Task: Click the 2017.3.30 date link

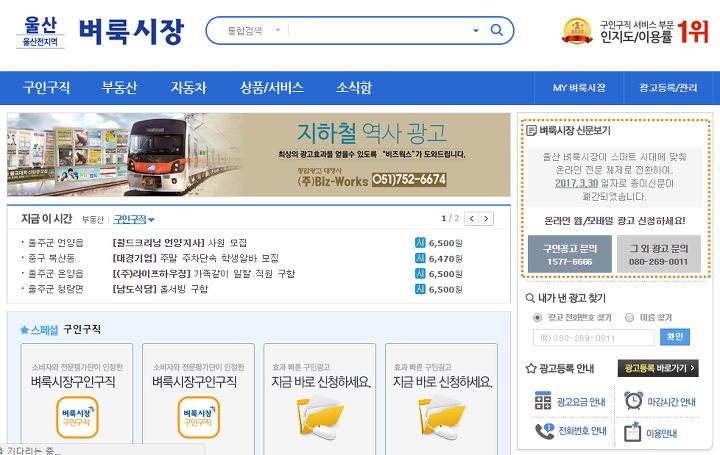Action: click(x=576, y=183)
